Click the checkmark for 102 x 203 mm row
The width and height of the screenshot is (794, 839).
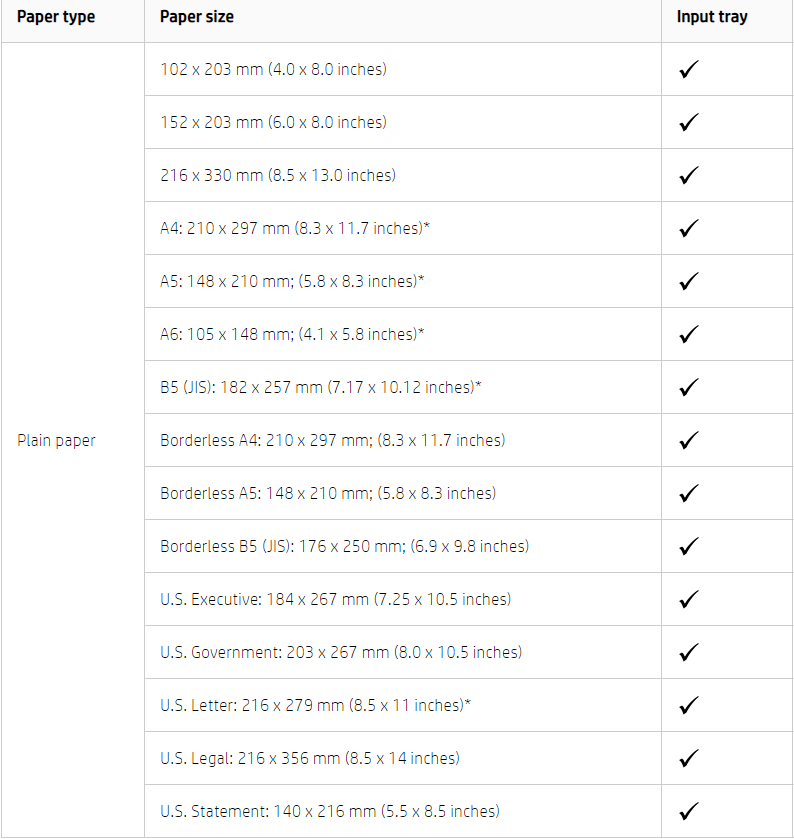click(x=689, y=70)
